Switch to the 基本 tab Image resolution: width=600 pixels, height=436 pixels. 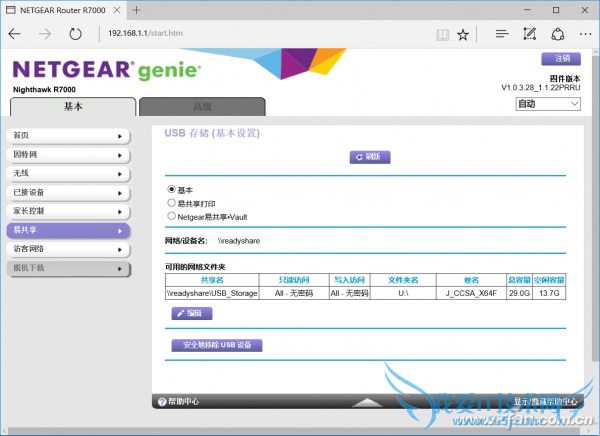click(73, 106)
